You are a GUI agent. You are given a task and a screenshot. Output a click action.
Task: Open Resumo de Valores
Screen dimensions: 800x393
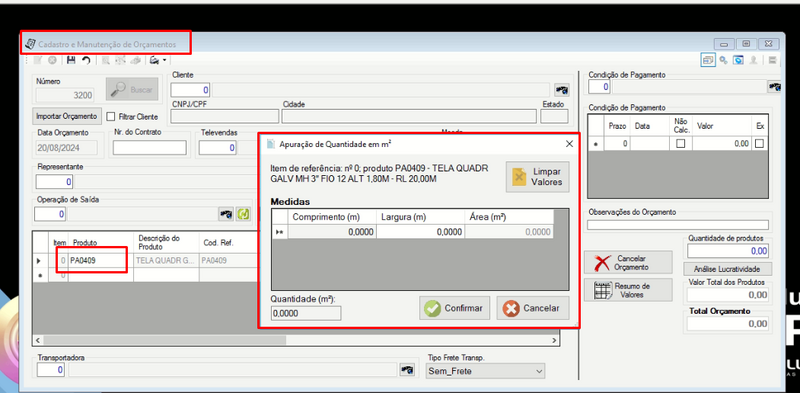628,290
